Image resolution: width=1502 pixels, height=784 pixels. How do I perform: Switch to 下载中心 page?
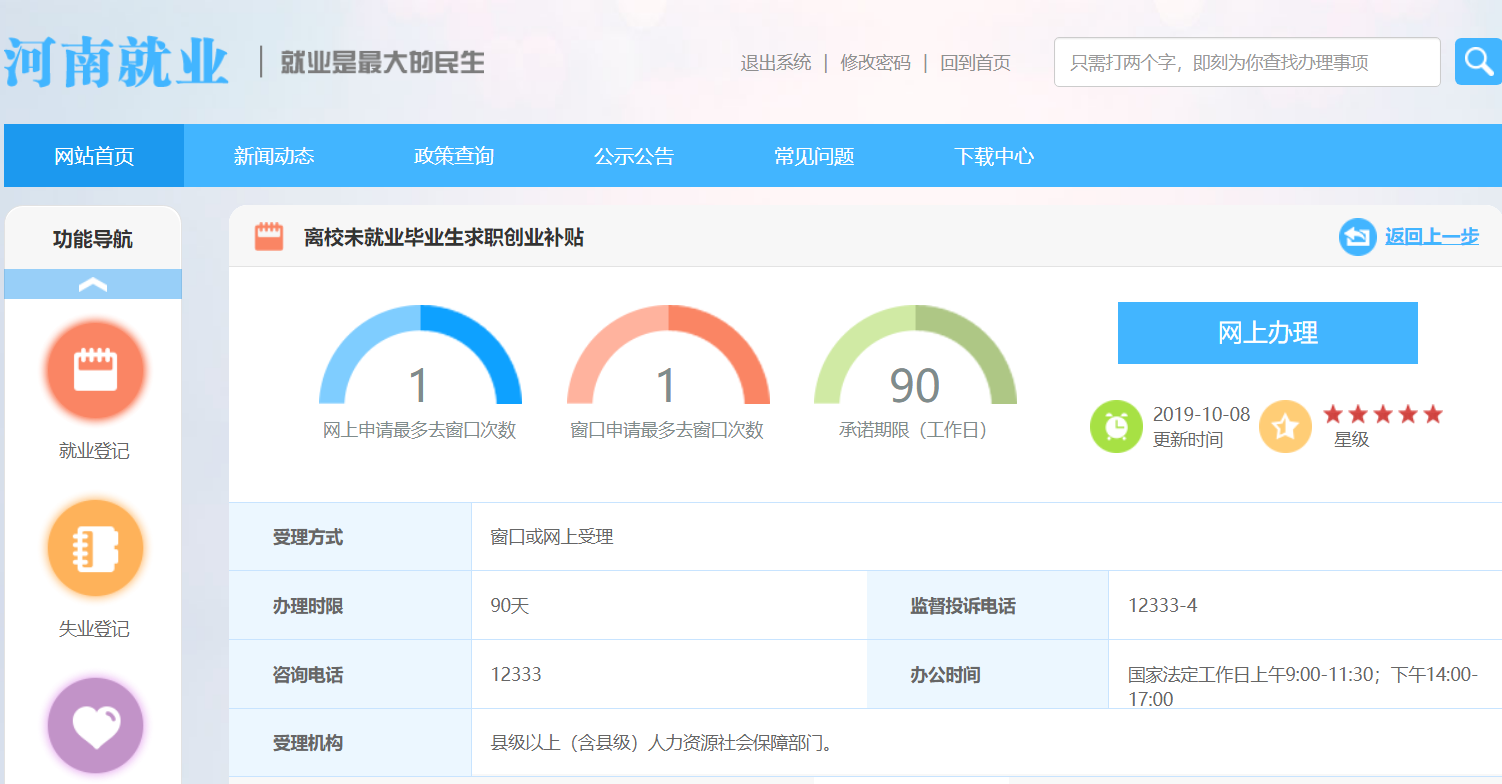[x=994, y=156]
